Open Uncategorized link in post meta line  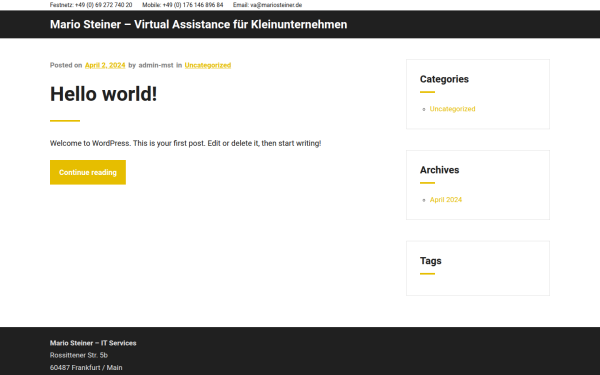click(x=208, y=65)
